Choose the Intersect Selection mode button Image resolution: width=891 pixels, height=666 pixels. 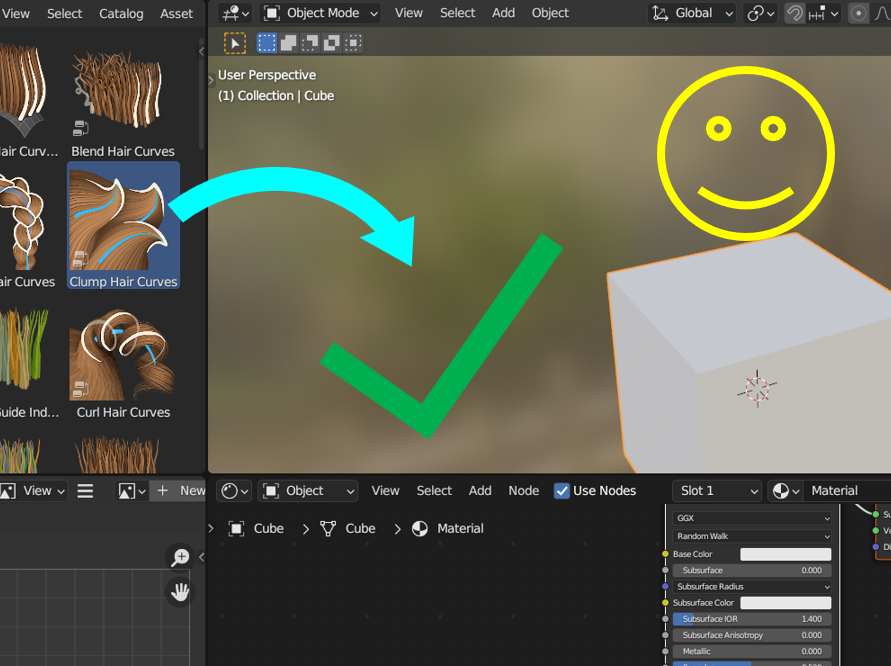353,43
